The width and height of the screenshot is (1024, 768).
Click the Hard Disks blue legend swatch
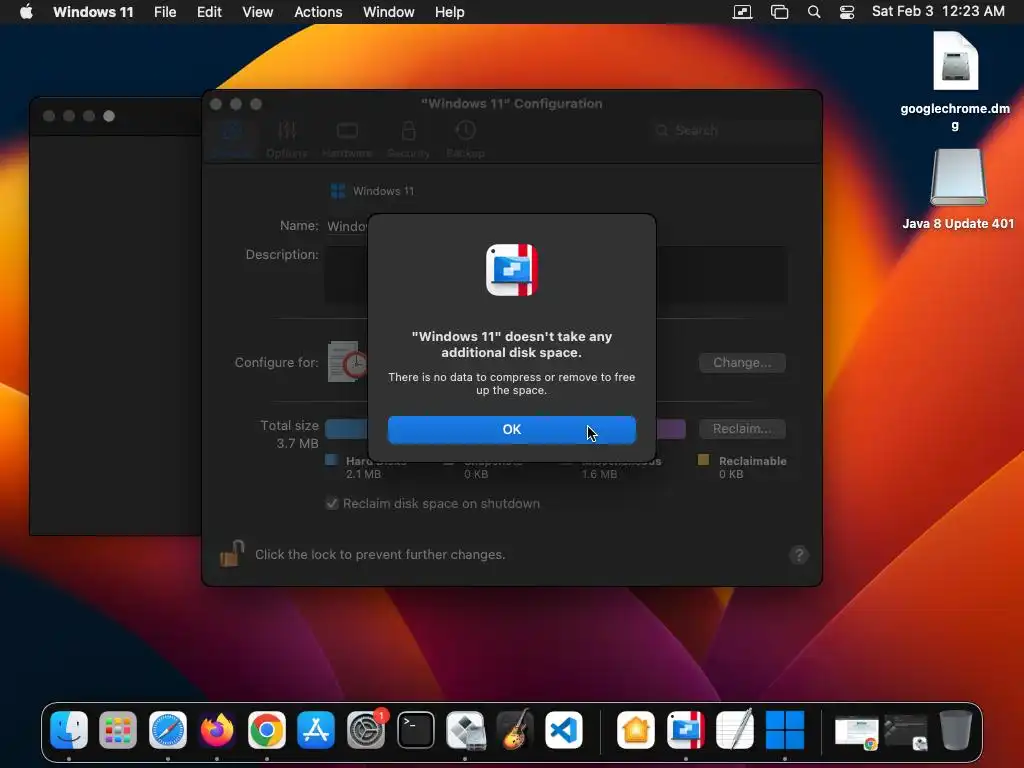331,460
